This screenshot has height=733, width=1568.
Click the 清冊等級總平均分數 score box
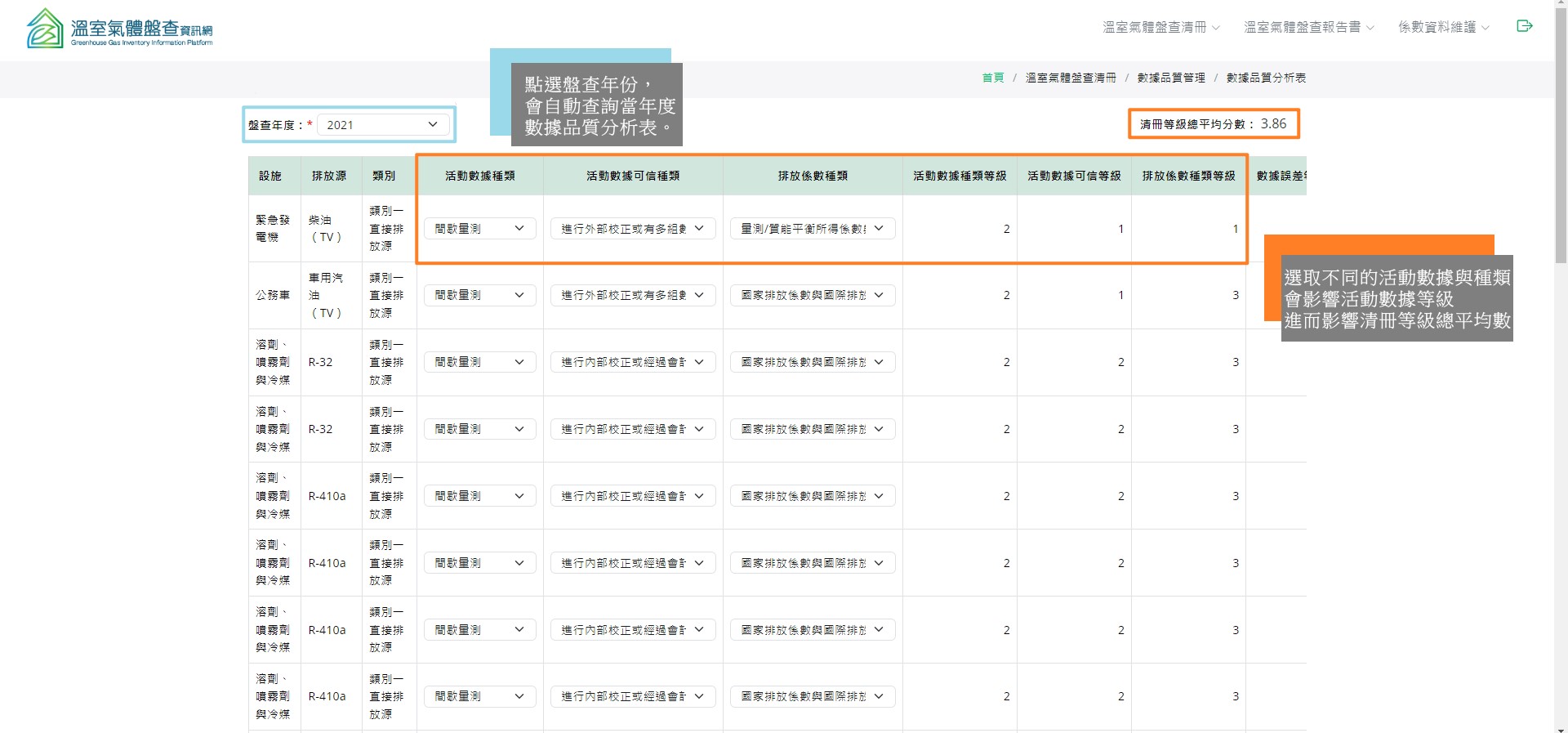click(1213, 124)
